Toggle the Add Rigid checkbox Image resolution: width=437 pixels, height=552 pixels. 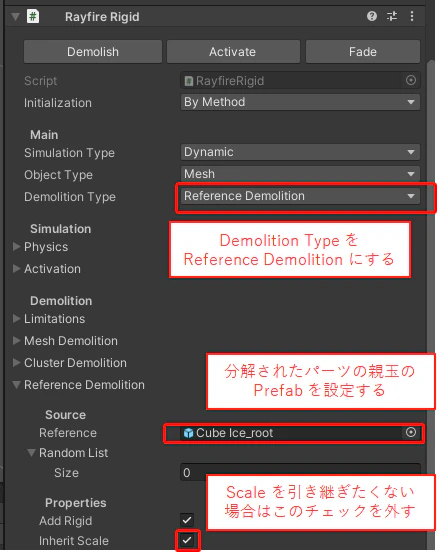coord(187,520)
